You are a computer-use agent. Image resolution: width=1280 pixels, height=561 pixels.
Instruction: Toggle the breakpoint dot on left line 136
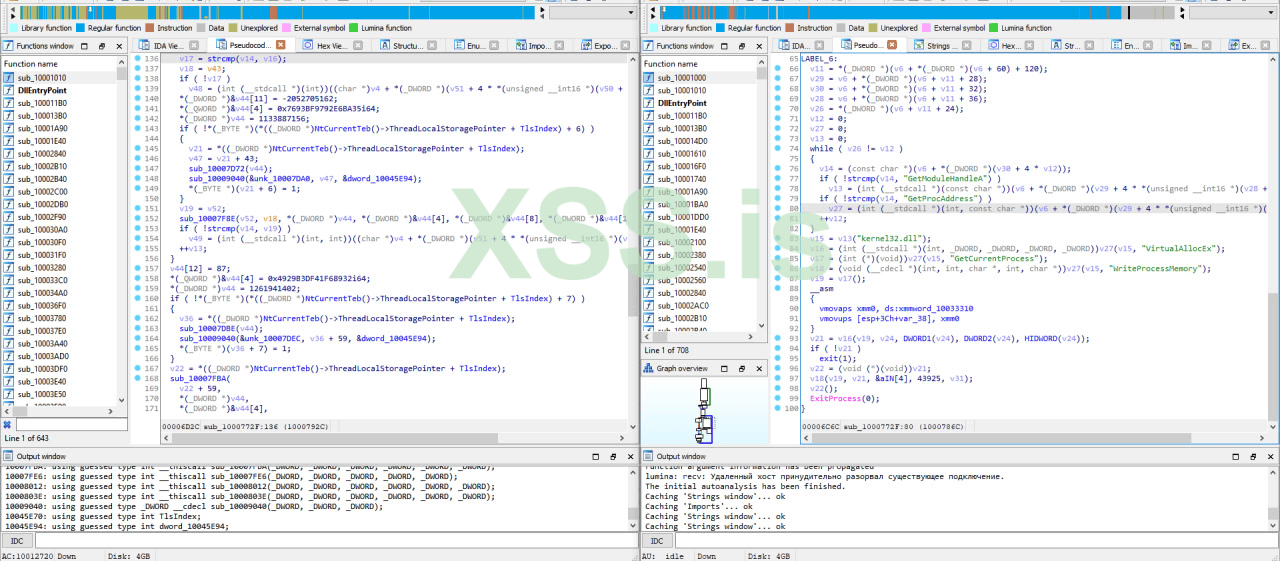click(137, 59)
